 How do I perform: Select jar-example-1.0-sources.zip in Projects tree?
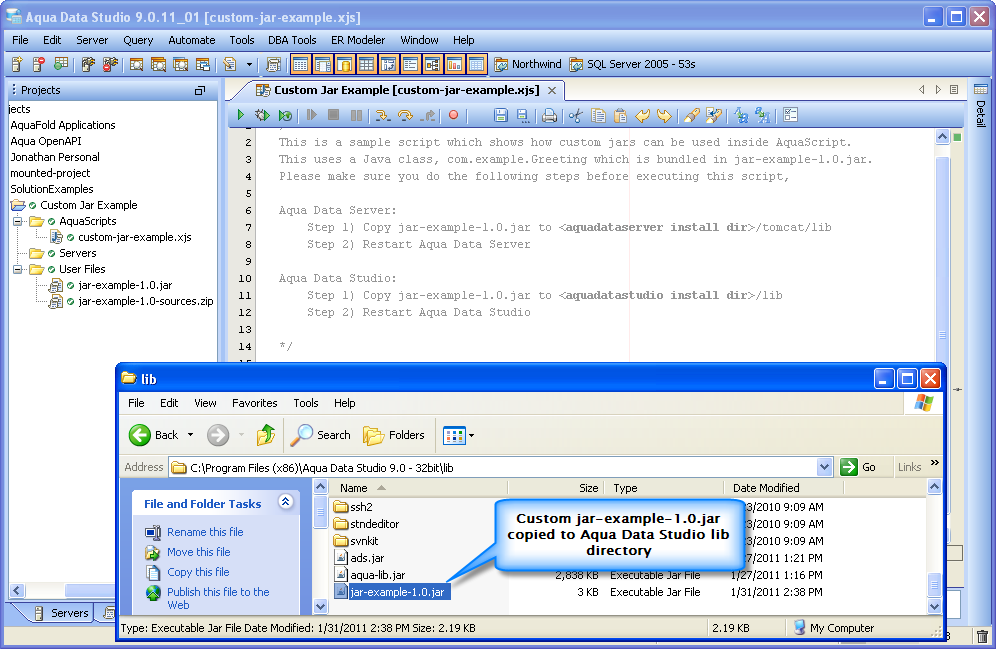point(145,301)
